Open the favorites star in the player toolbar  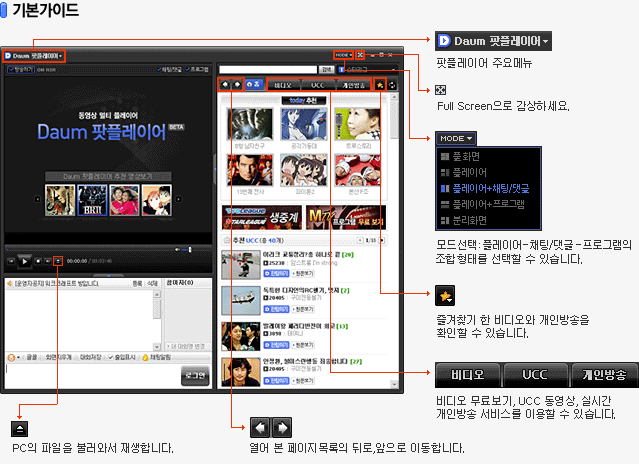point(380,85)
